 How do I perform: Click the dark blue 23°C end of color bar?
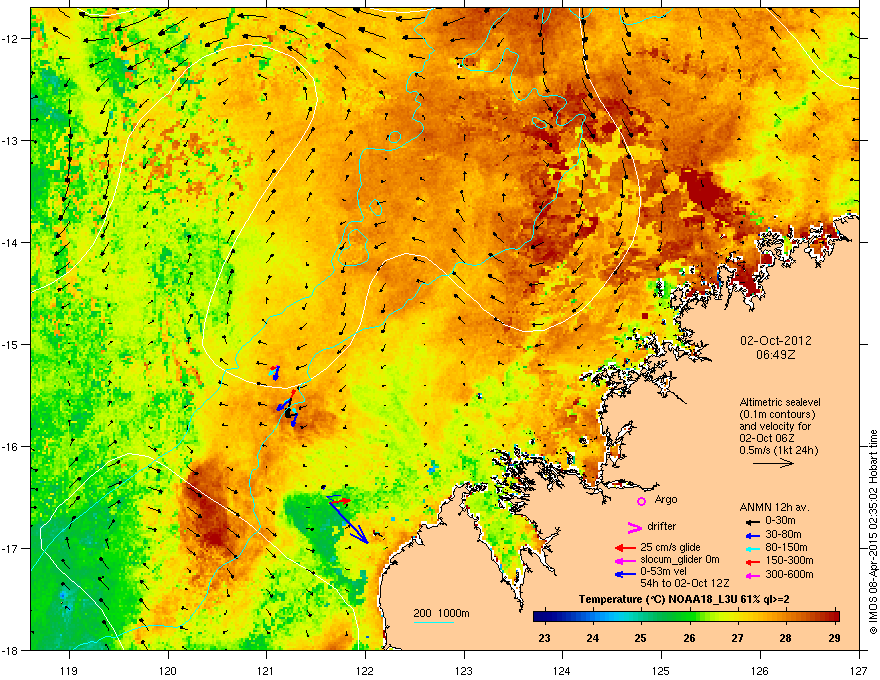coord(539,616)
